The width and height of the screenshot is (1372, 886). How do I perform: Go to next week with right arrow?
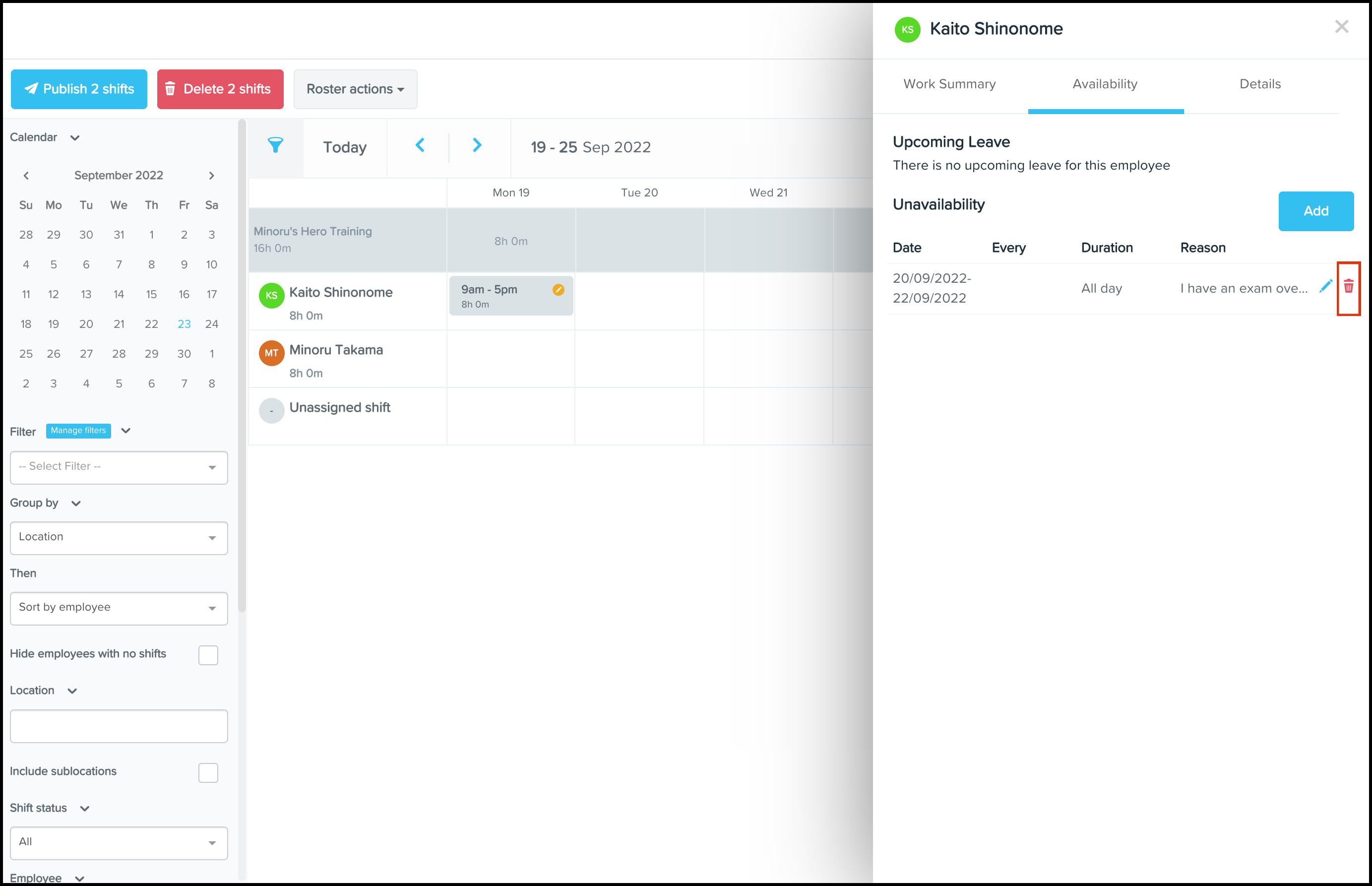477,145
